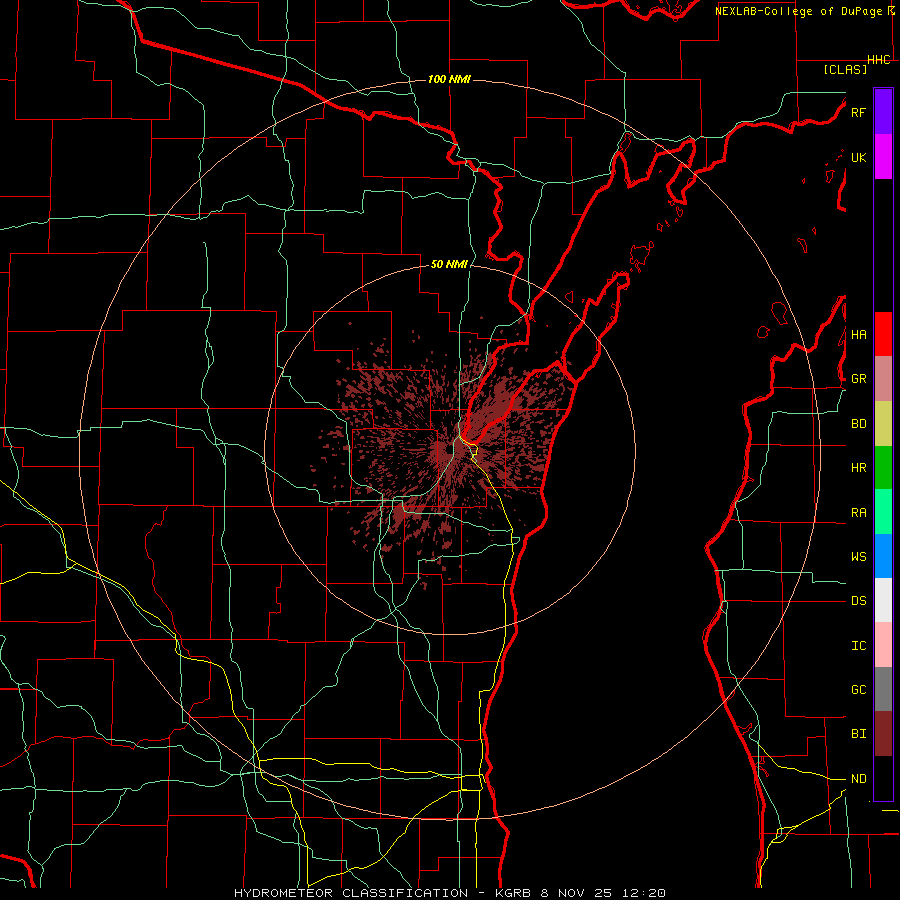
Task: Click the 'IC' legend label
Action: click(x=858, y=646)
